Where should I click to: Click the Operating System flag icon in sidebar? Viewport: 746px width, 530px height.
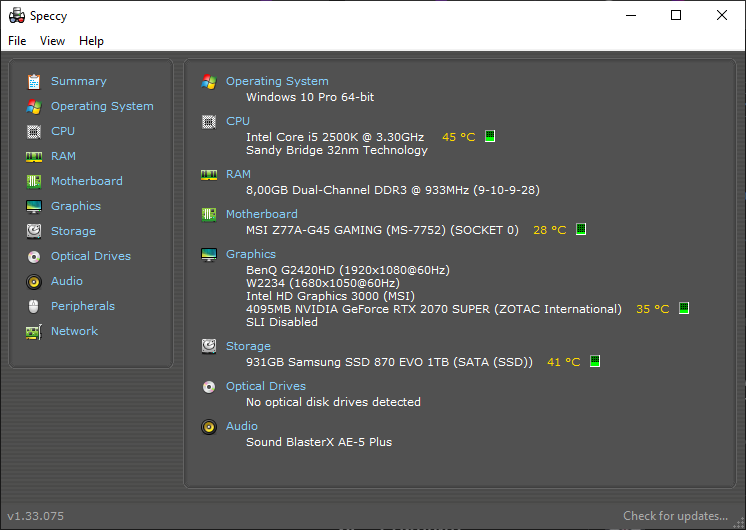point(34,107)
